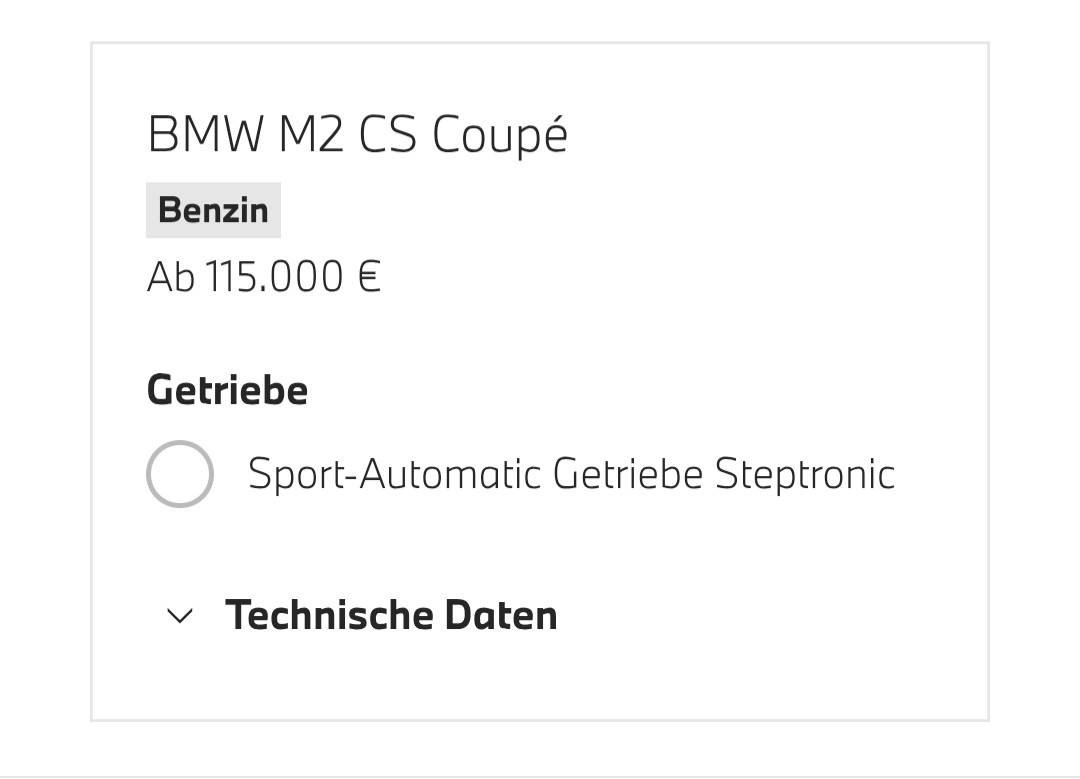Open the BMW M2 CS Coupé title
The height and width of the screenshot is (779, 1080).
click(357, 135)
